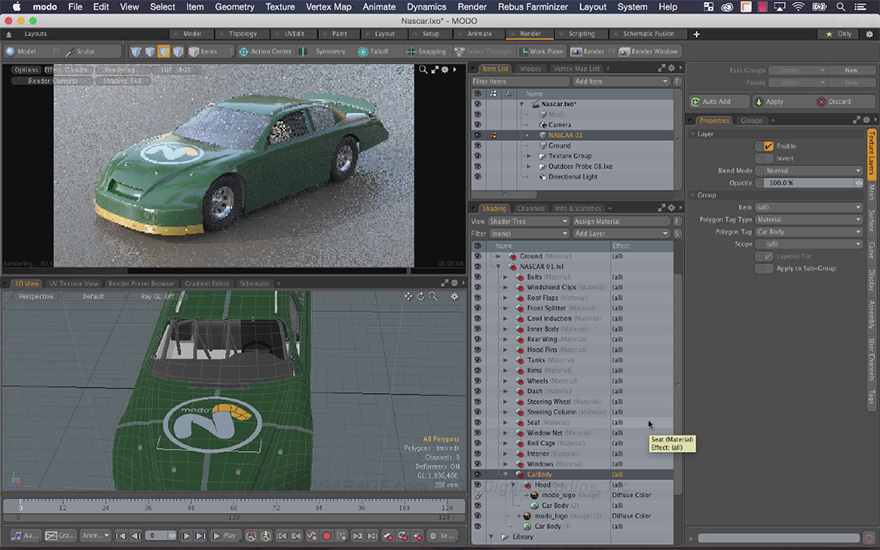Adjust the Opacity 100.0 % slider
This screenshot has width=880, height=550.
click(x=810, y=183)
